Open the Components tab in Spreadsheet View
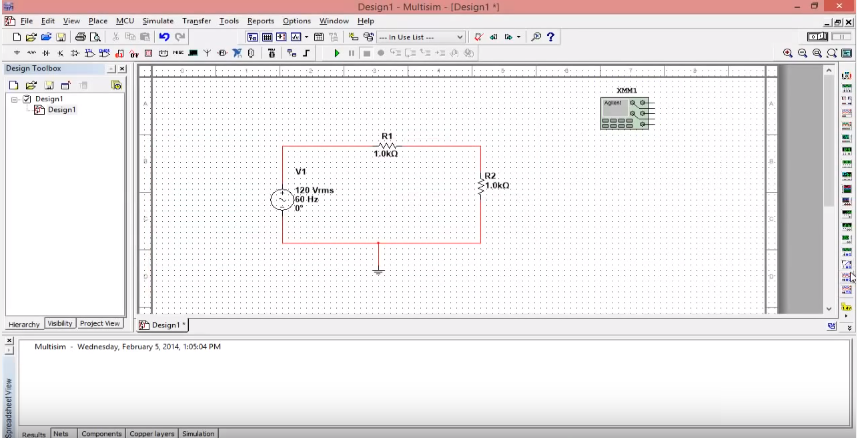This screenshot has height=438, width=857. [101, 434]
